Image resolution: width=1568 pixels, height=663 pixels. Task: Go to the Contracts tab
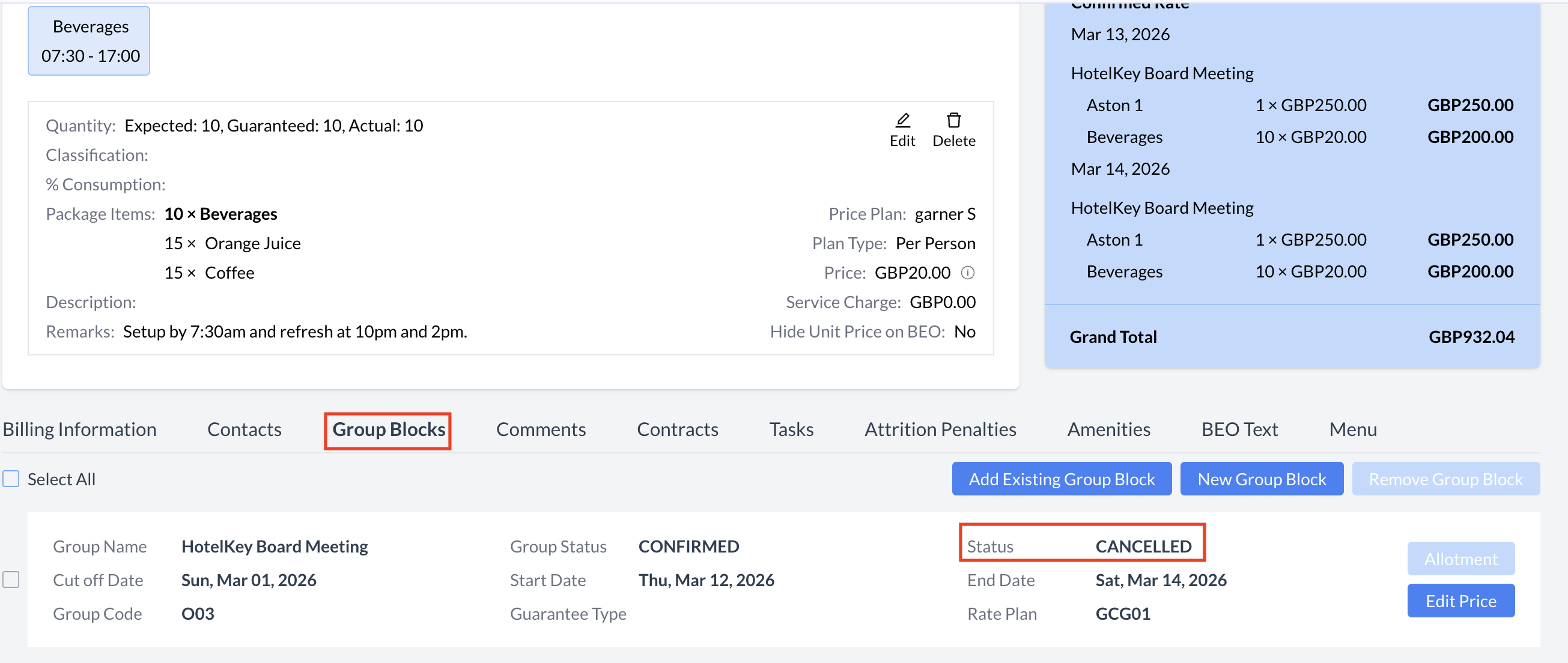coord(678,429)
